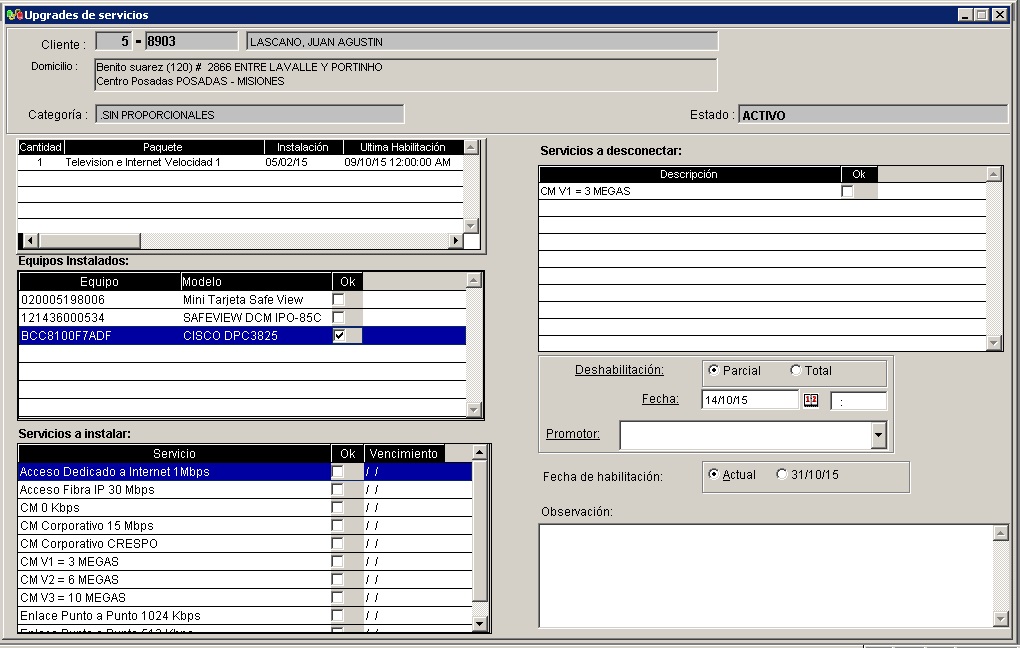1020x648 pixels.
Task: Select 31/10/15 as fecha de habilitación
Action: point(782,475)
